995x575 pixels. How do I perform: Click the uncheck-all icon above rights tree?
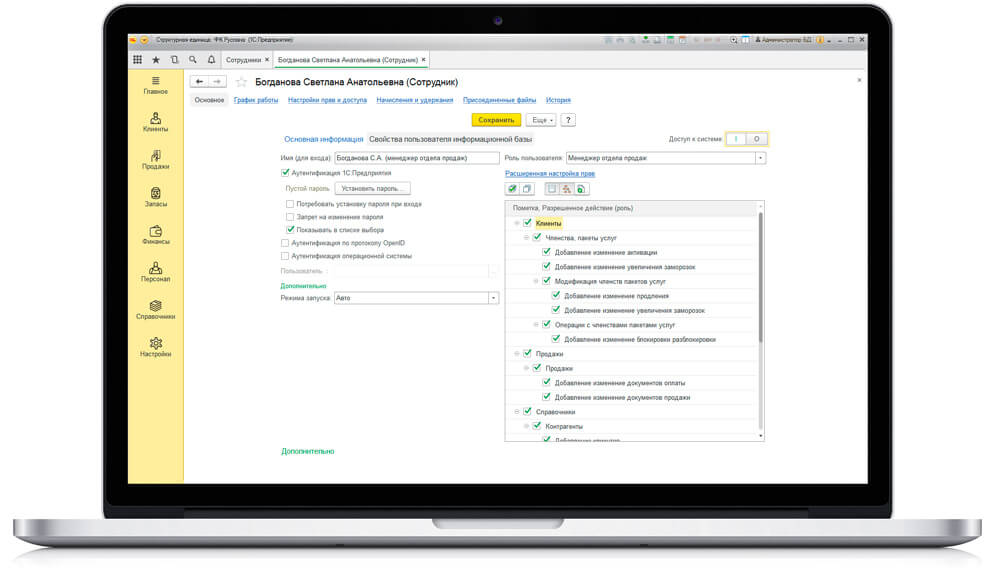coord(527,188)
